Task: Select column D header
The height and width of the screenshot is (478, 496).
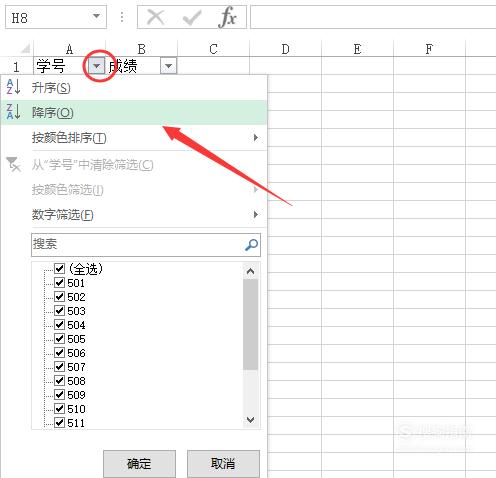Action: 285,49
